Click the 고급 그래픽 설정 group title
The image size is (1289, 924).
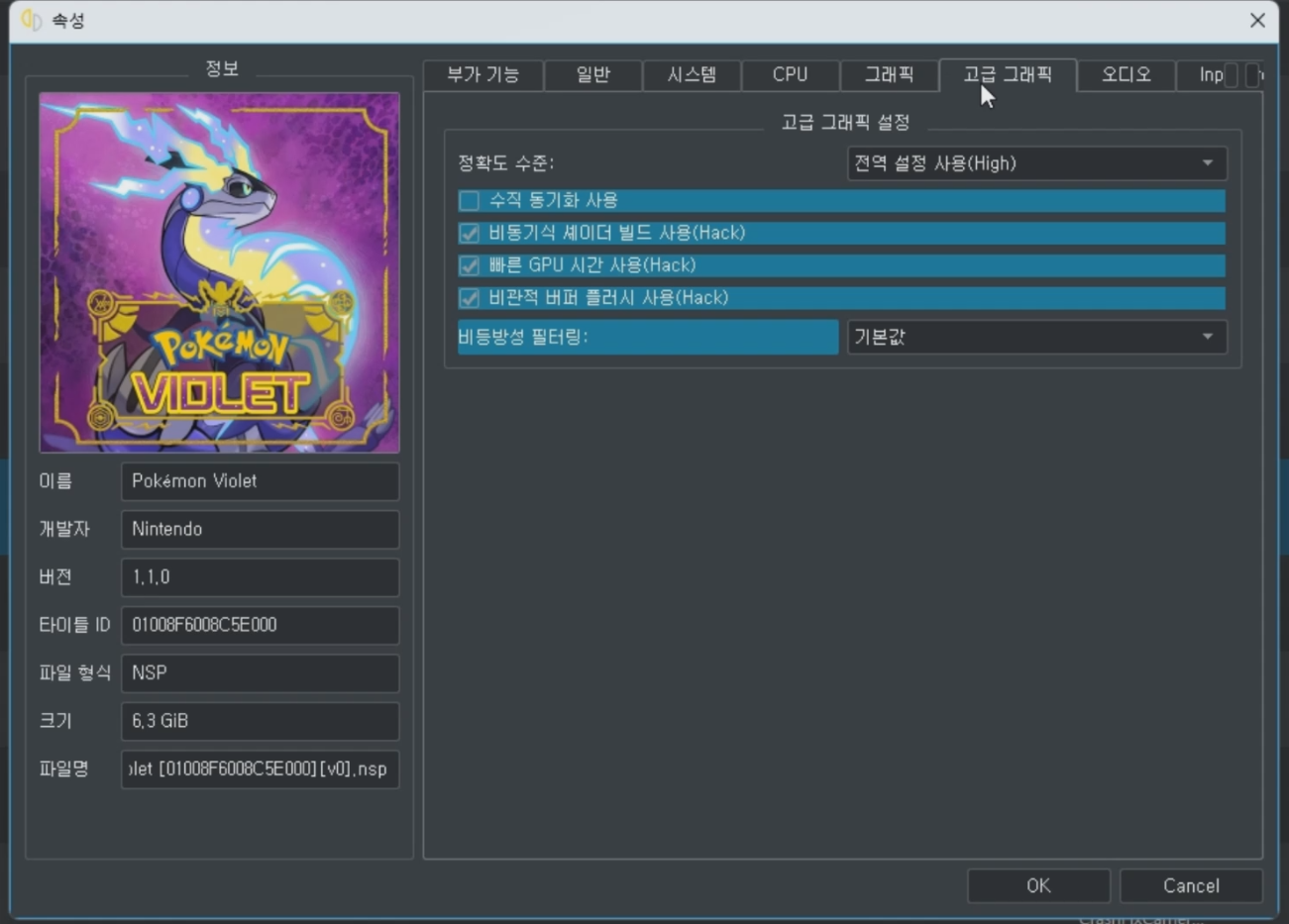(x=845, y=122)
